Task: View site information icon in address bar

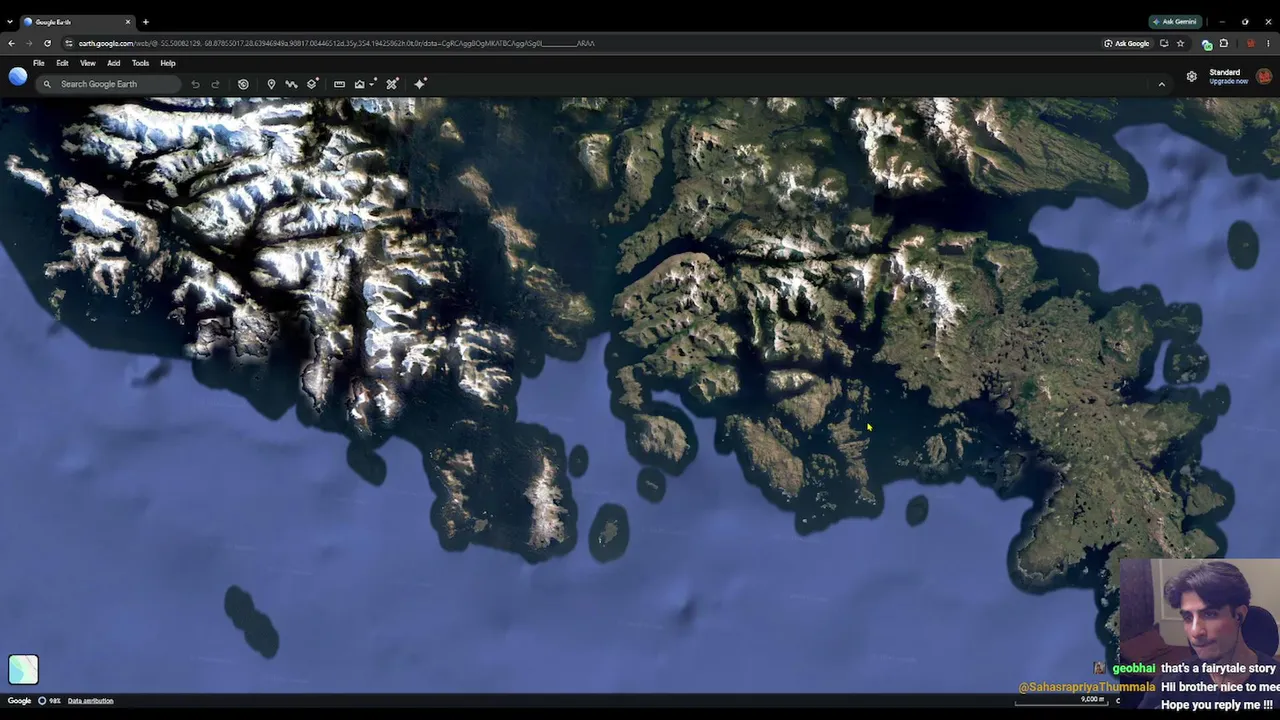Action: tap(69, 43)
